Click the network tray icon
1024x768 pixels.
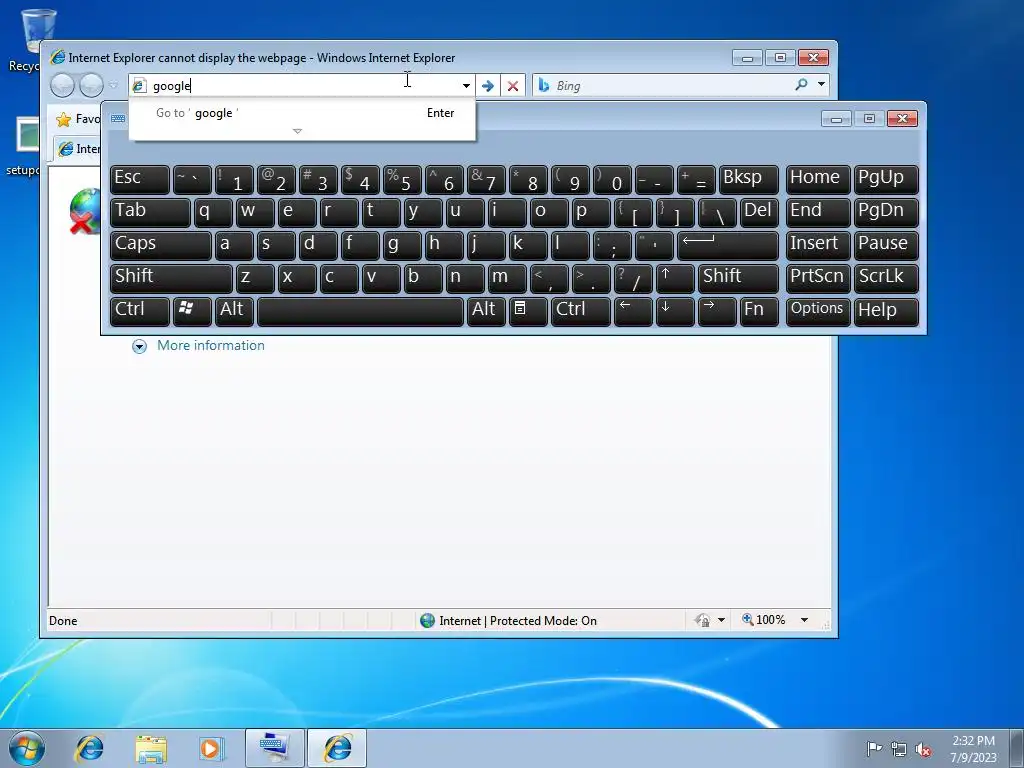click(899, 749)
